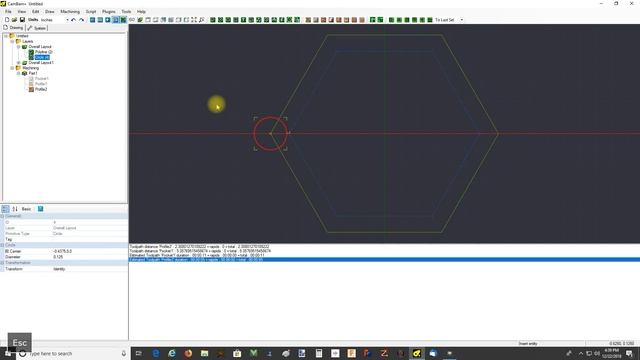Click the Transform Identity value field
This screenshot has height=360, width=640.
tap(90, 269)
